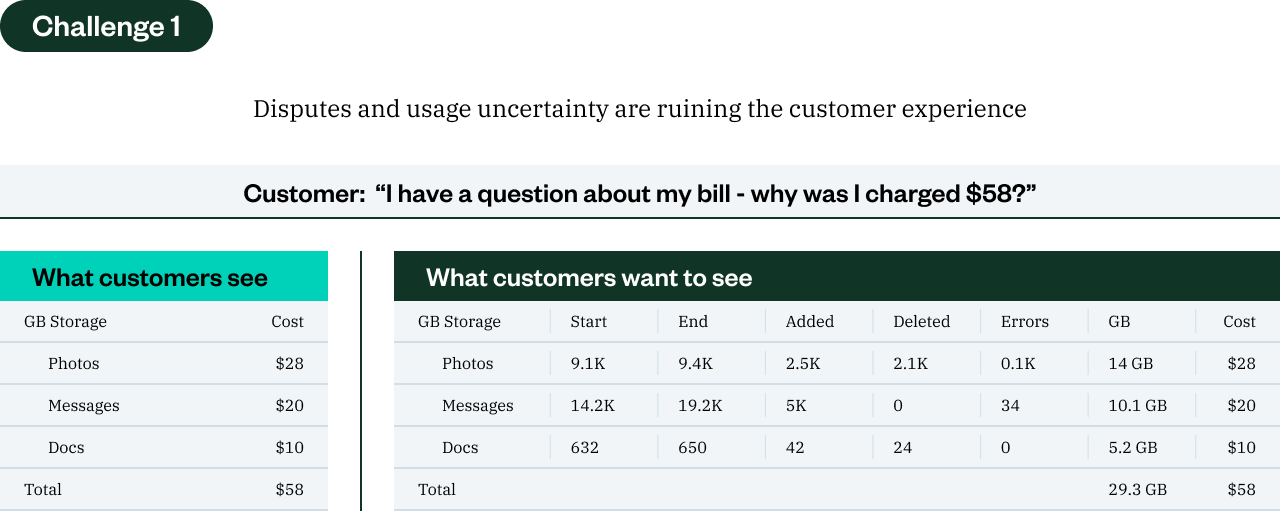The width and height of the screenshot is (1280, 511).
Task: Click the Errors column header
Action: (1025, 322)
